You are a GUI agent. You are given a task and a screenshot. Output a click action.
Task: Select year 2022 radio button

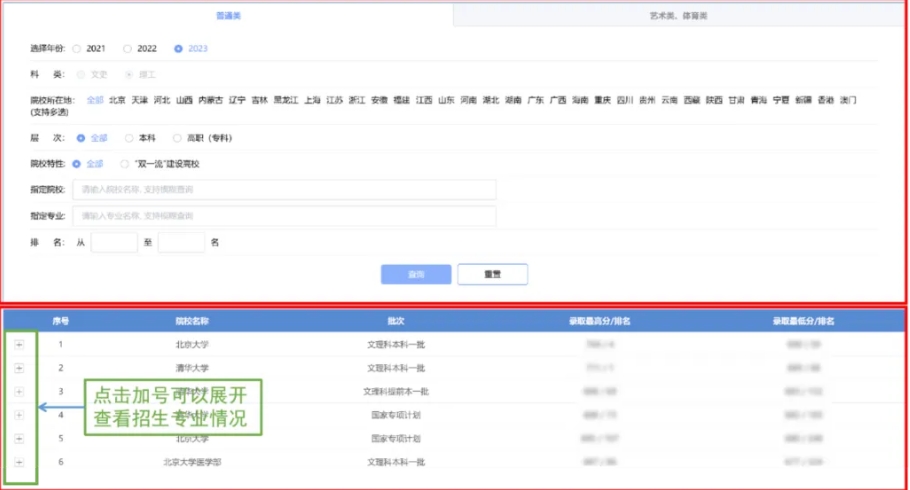tap(127, 49)
